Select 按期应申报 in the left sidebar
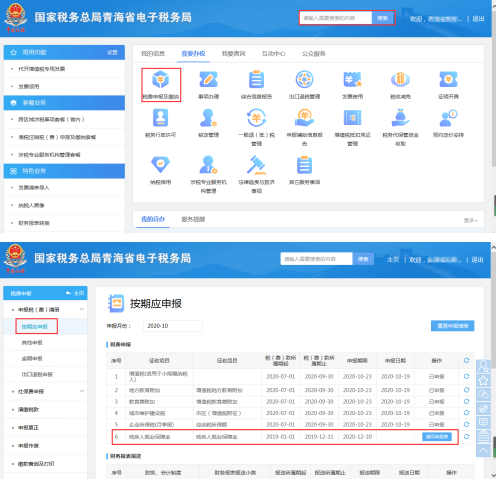The height and width of the screenshot is (481, 496). [x=35, y=326]
